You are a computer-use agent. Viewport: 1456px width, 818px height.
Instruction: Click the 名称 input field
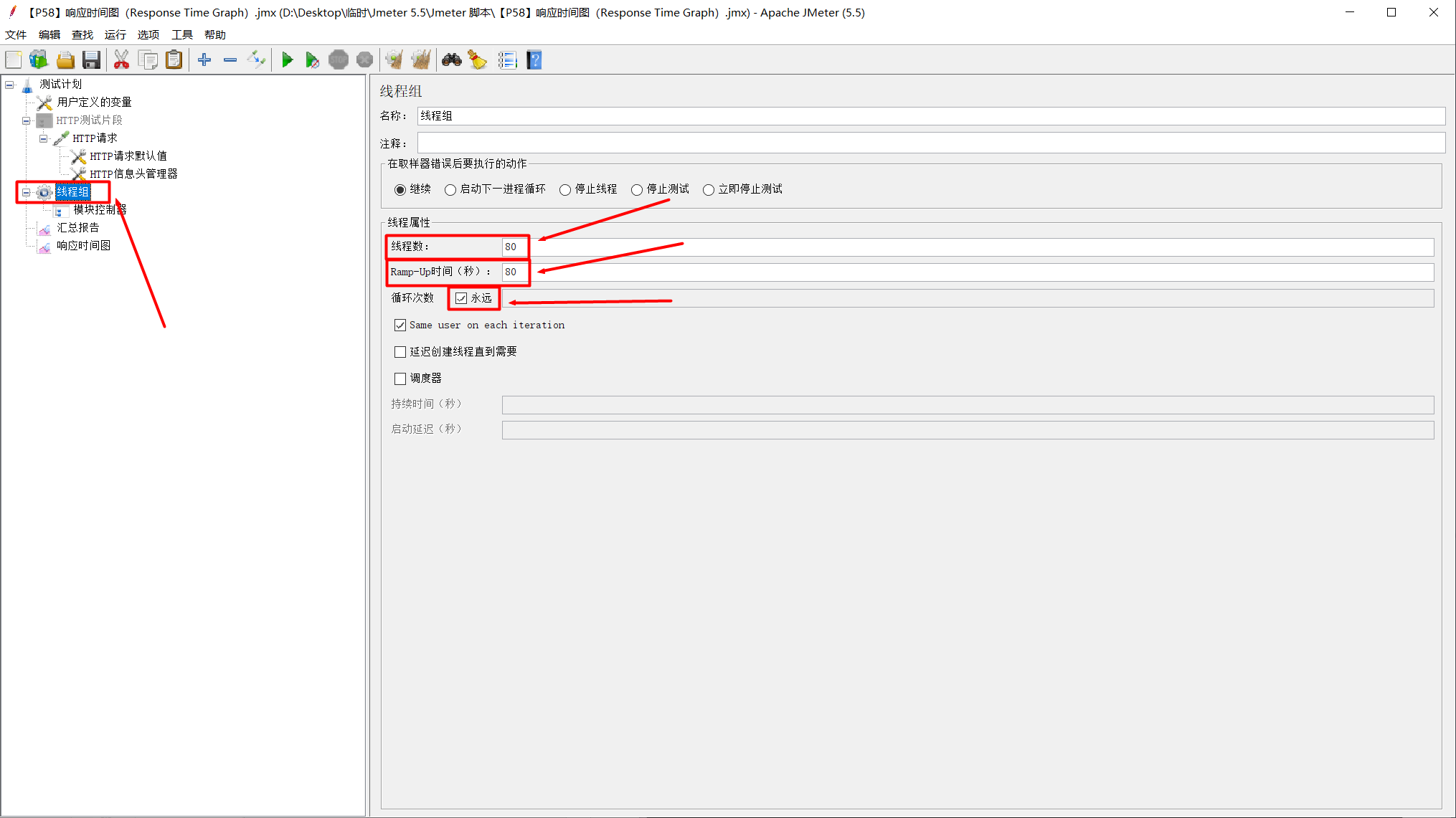[x=931, y=116]
